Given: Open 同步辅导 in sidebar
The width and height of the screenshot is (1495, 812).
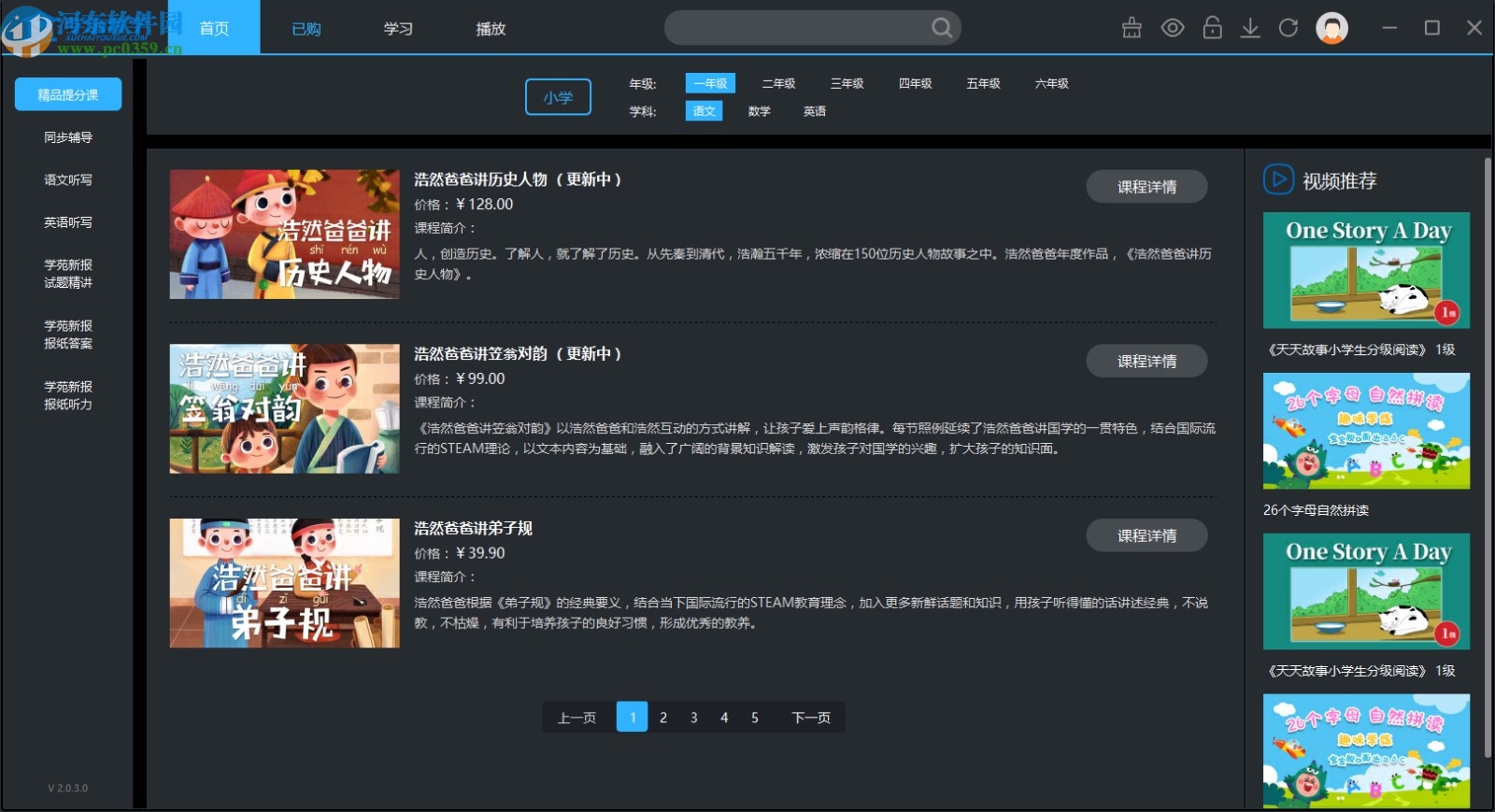Looking at the screenshot, I should click(68, 137).
